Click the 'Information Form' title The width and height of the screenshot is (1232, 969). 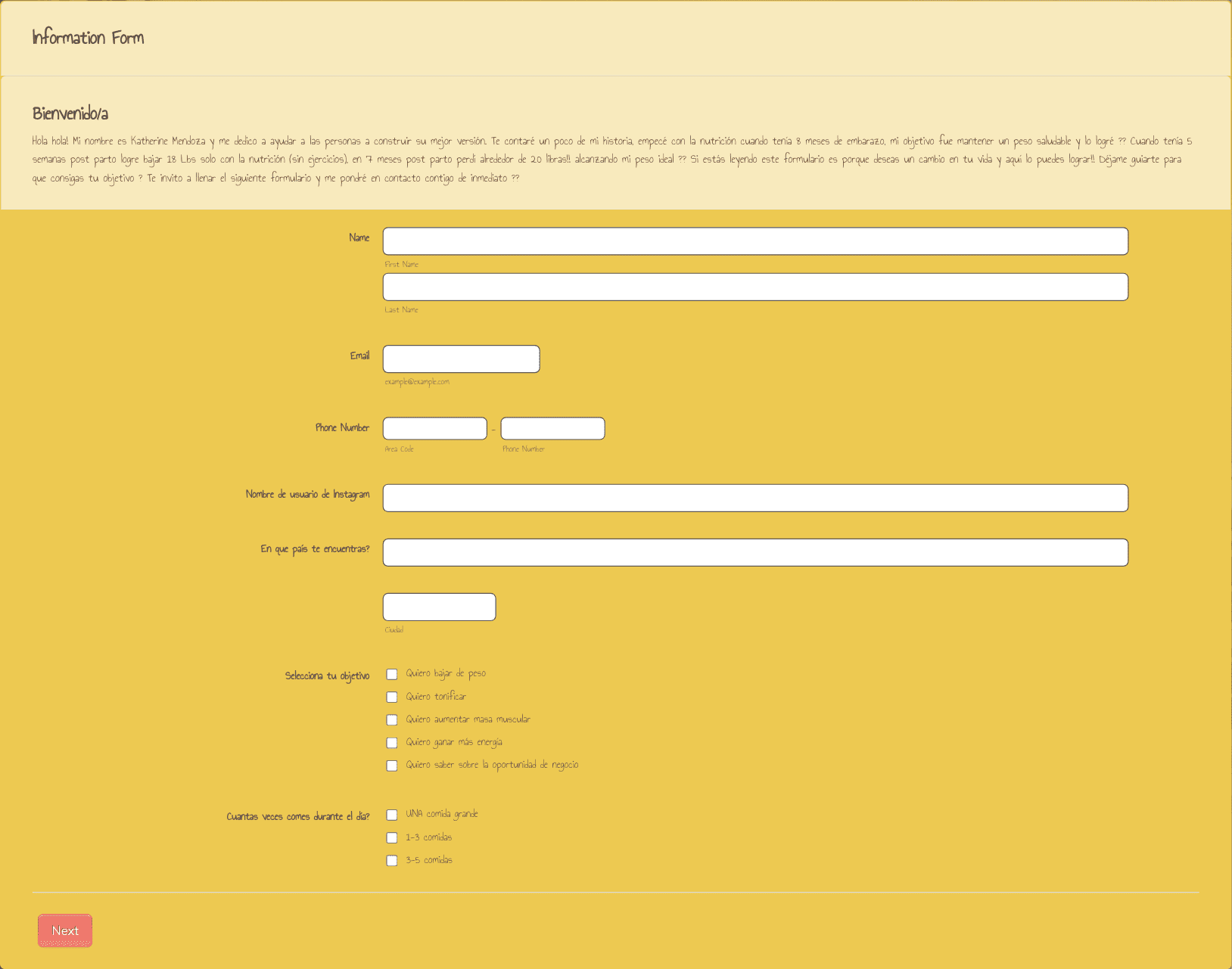pyautogui.click(x=88, y=38)
